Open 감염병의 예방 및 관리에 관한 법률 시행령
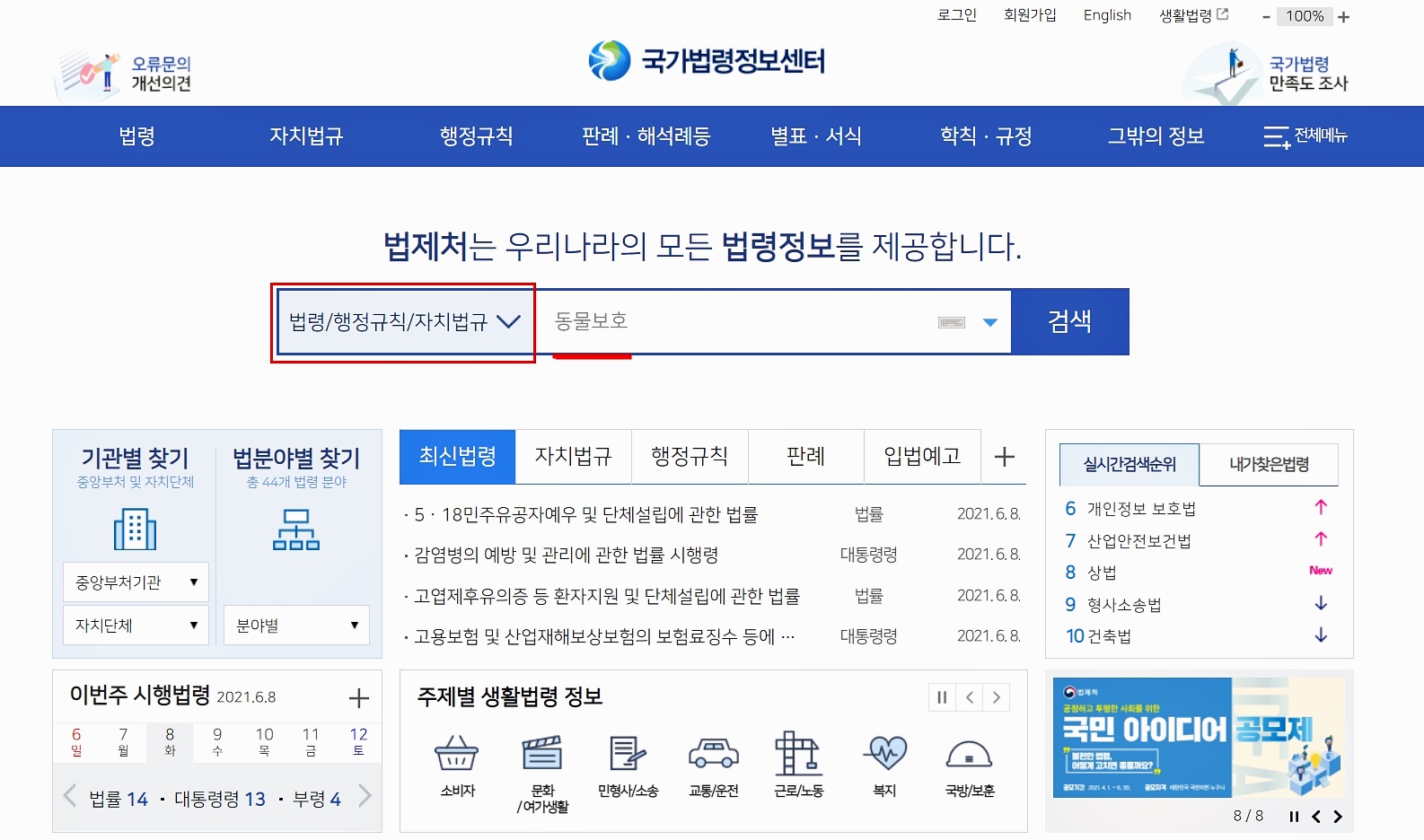This screenshot has width=1424, height=840. click(x=567, y=556)
